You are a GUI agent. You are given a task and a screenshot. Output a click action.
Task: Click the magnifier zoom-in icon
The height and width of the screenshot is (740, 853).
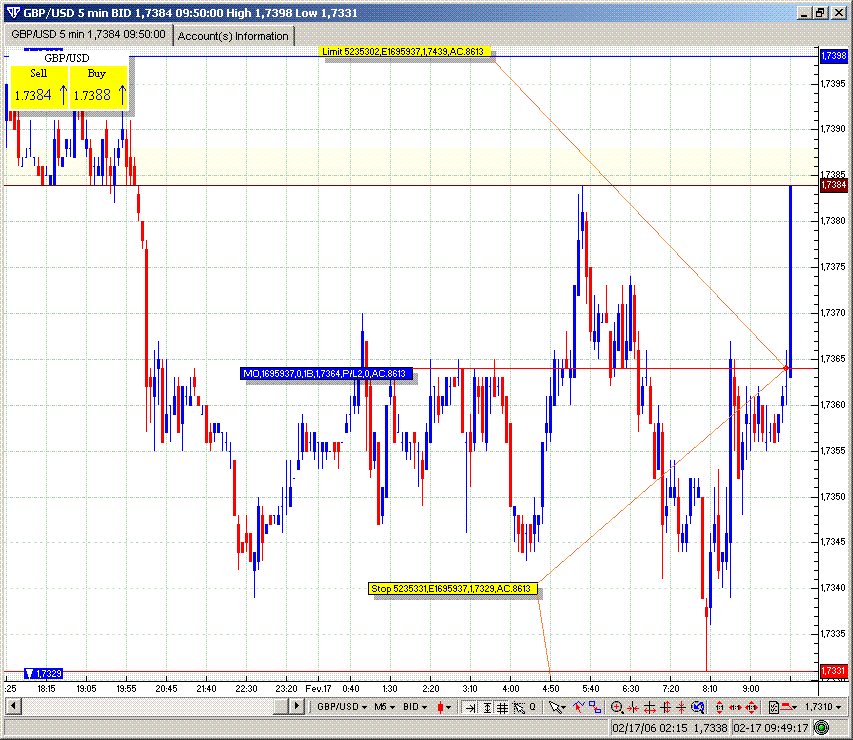coord(617,707)
